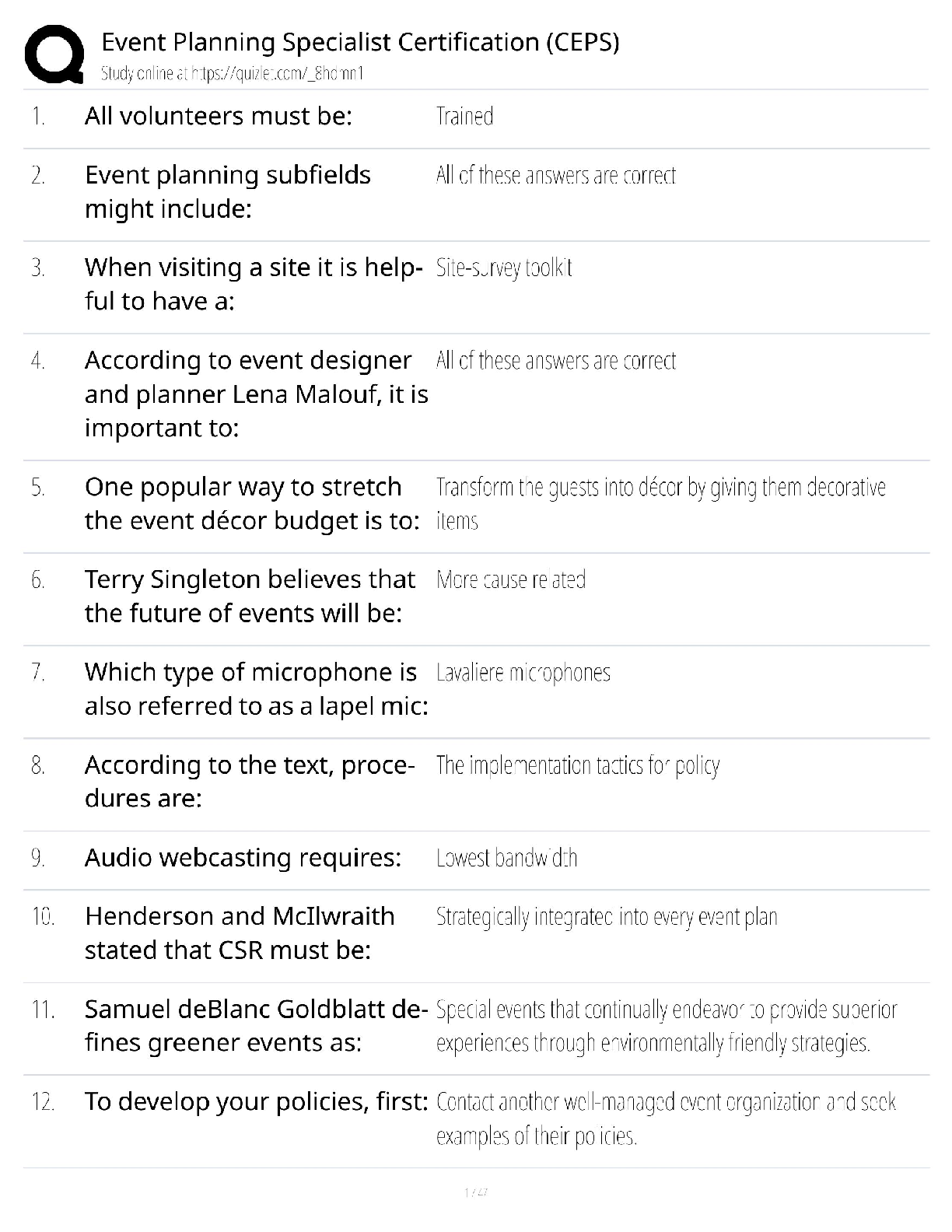Viewport: 952px width, 1232px height.
Task: Click the 'Audio webcasting requires:' question
Action: (243, 857)
